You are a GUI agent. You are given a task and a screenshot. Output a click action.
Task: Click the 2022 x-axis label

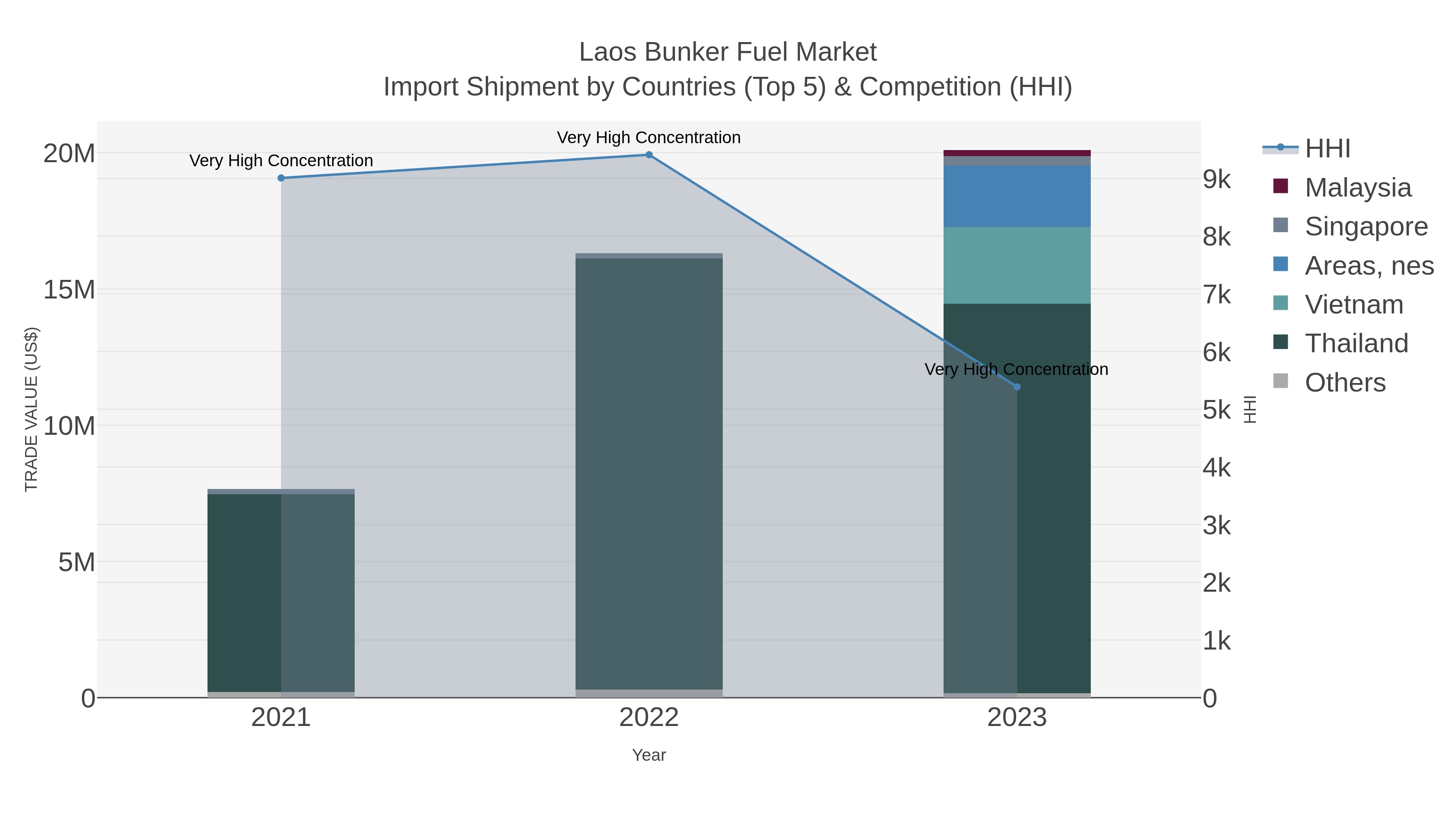click(x=649, y=718)
